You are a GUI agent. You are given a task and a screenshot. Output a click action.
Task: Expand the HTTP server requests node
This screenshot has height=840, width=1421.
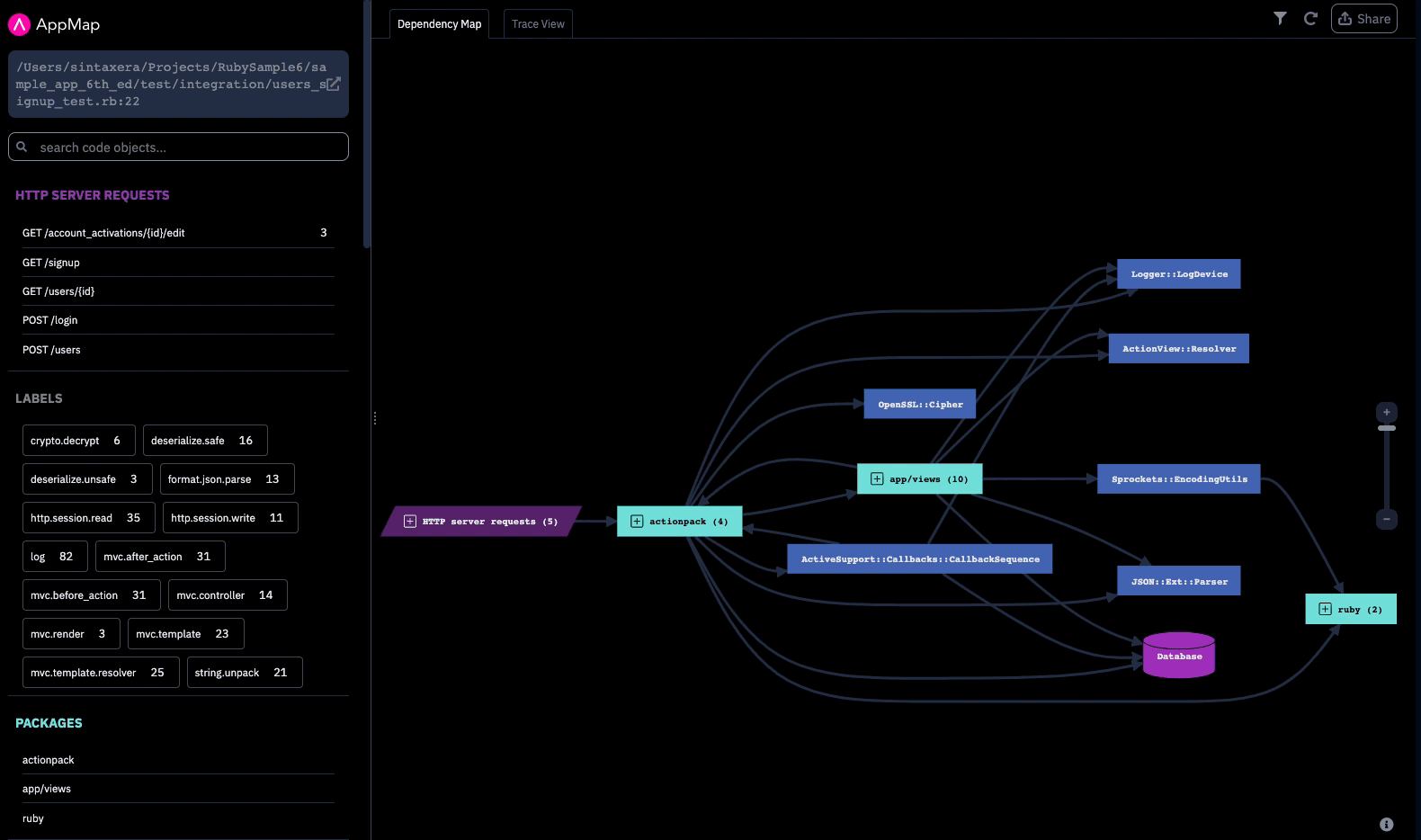point(410,522)
